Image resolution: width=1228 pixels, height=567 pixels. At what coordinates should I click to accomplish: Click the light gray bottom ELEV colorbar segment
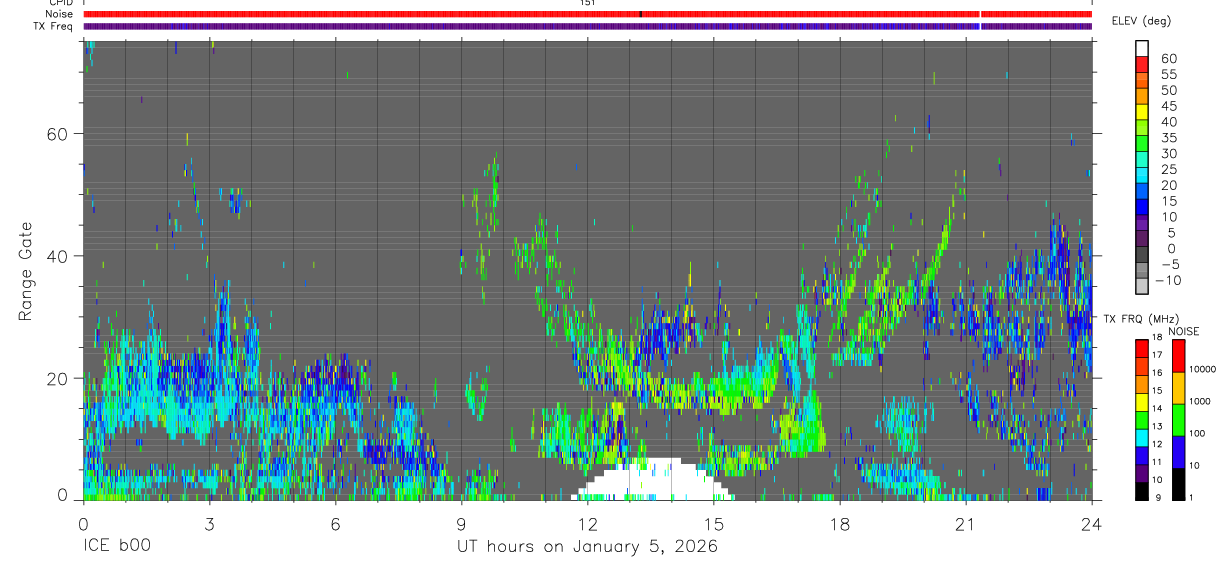coord(1142,288)
